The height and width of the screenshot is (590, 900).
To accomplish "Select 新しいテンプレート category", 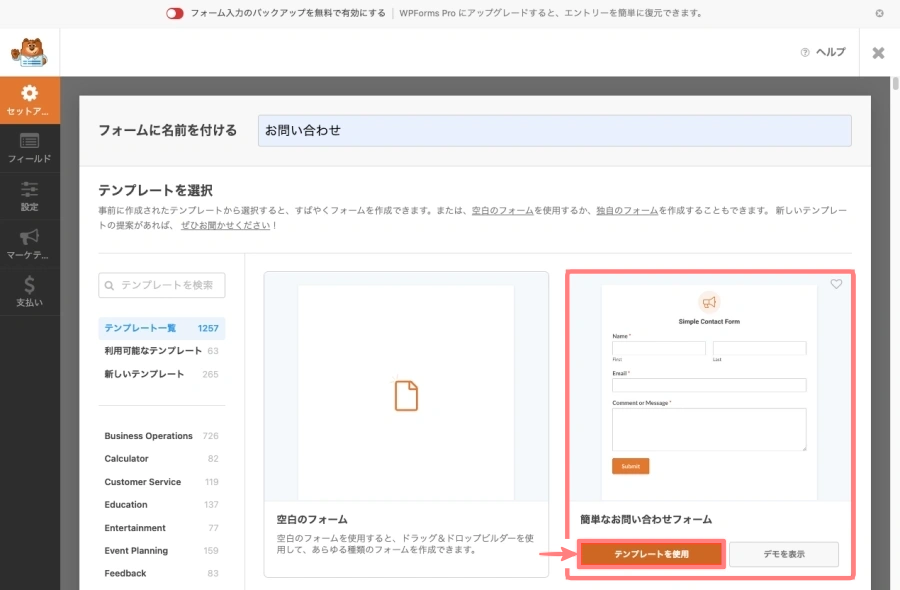I will click(x=162, y=374).
